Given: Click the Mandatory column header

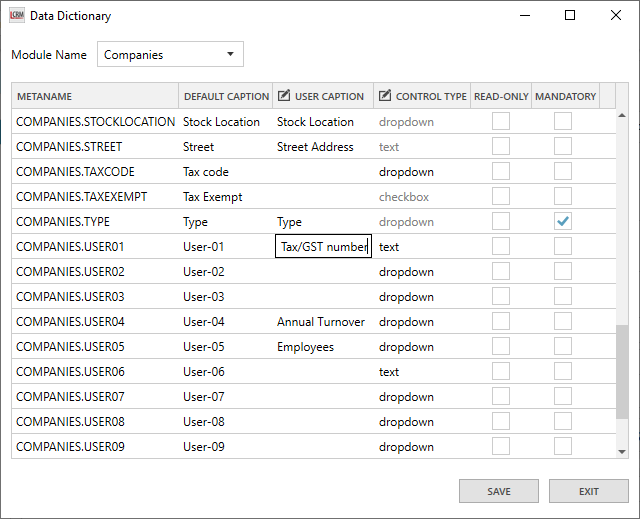Looking at the screenshot, I should coord(565,96).
